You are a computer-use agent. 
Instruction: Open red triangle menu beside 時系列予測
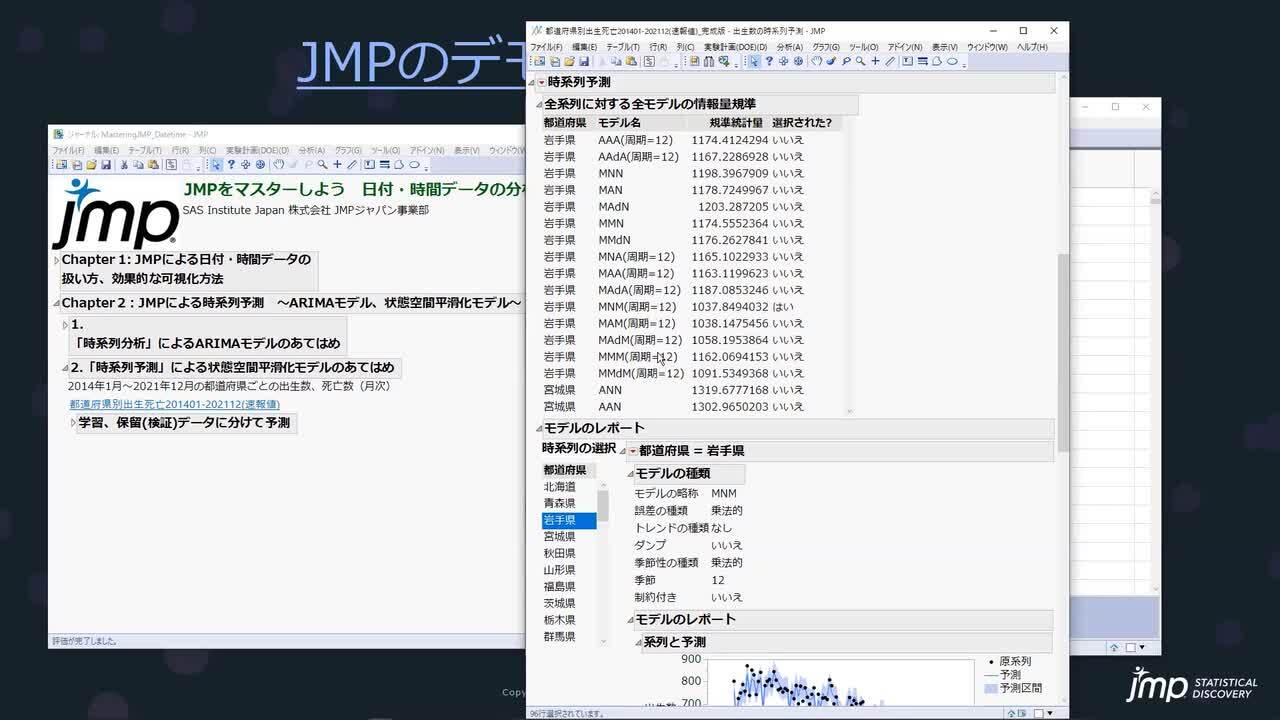[541, 83]
